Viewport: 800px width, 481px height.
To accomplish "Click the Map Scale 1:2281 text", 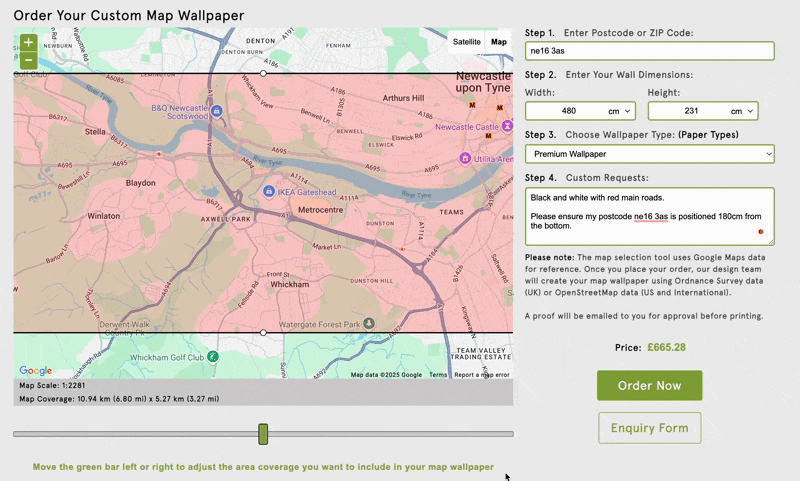I will [x=52, y=386].
